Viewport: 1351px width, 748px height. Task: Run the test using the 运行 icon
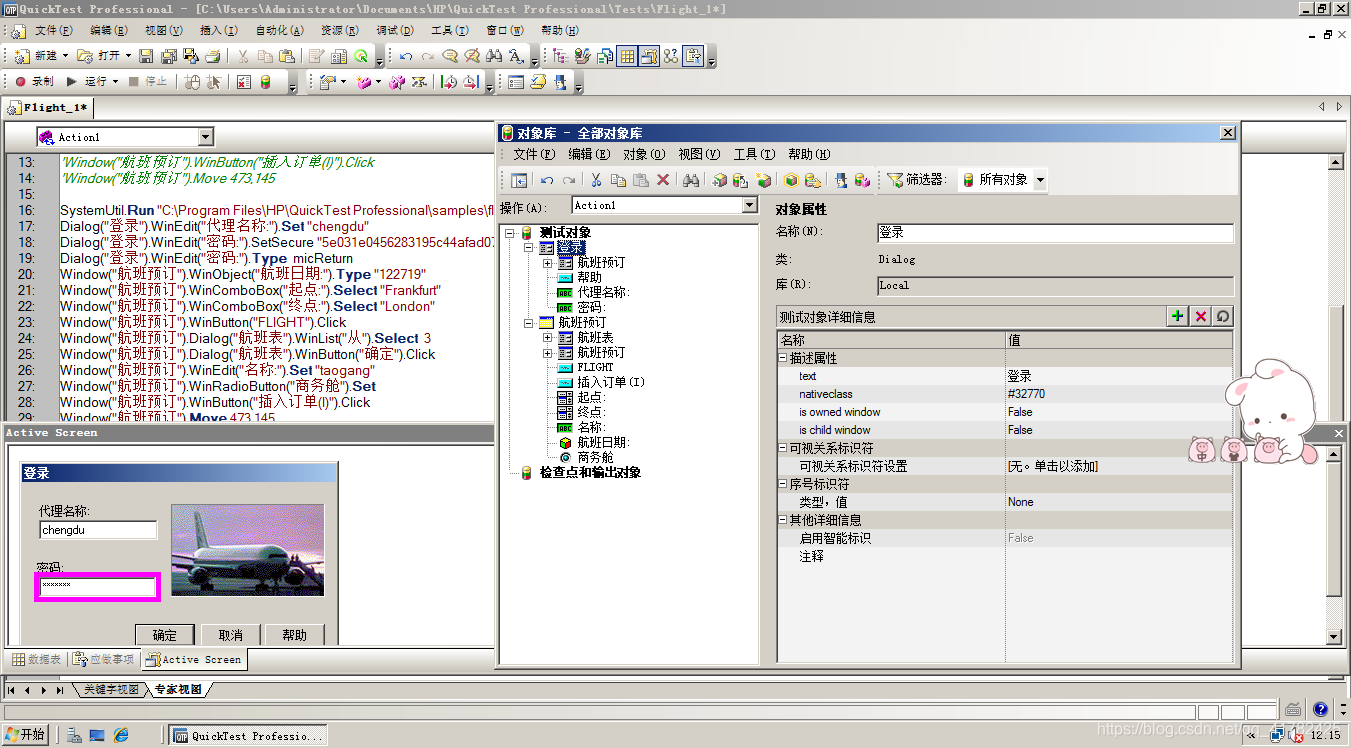pyautogui.click(x=71, y=83)
